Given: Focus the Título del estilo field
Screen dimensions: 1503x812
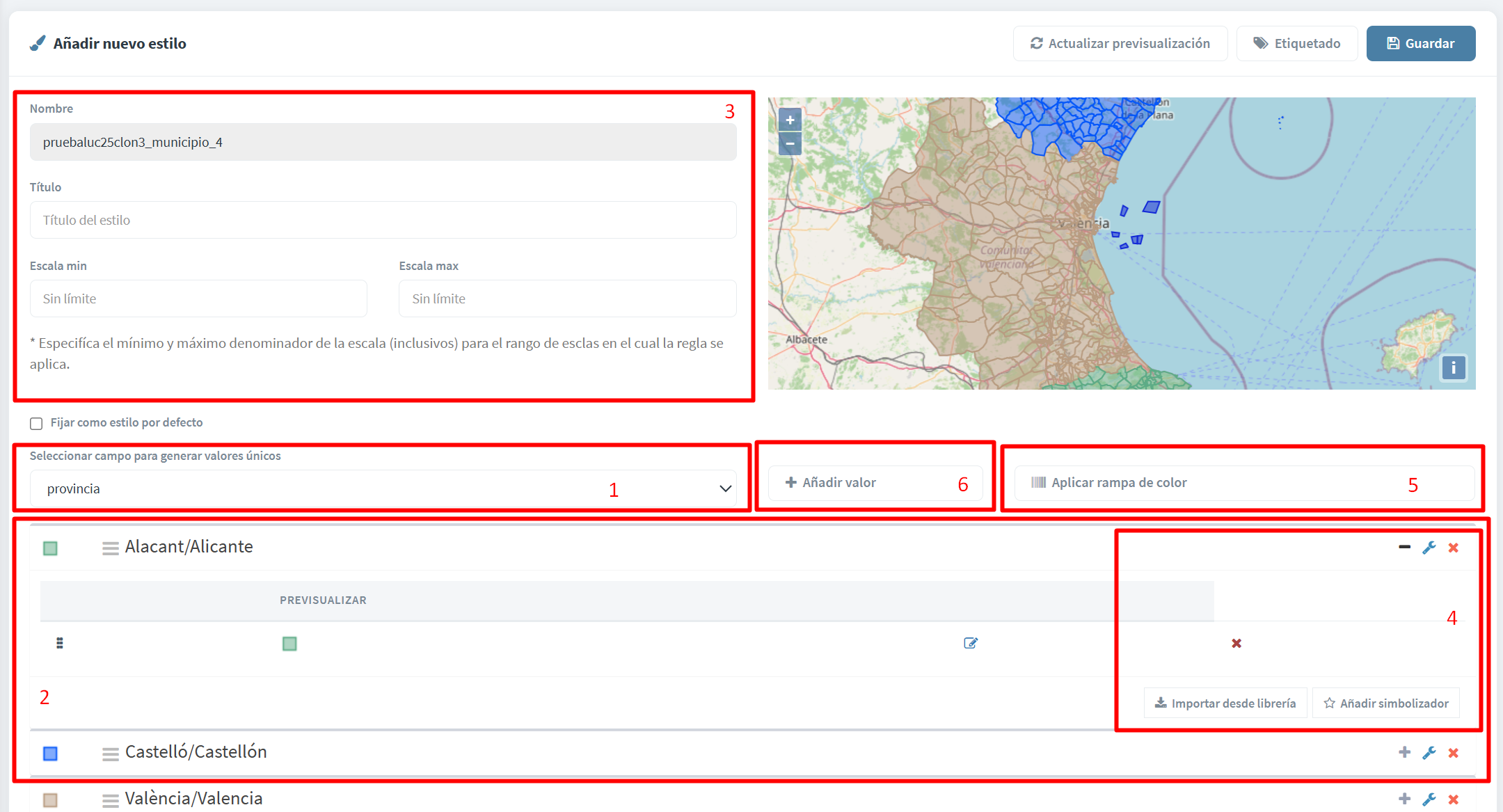Looking at the screenshot, I should 383,220.
